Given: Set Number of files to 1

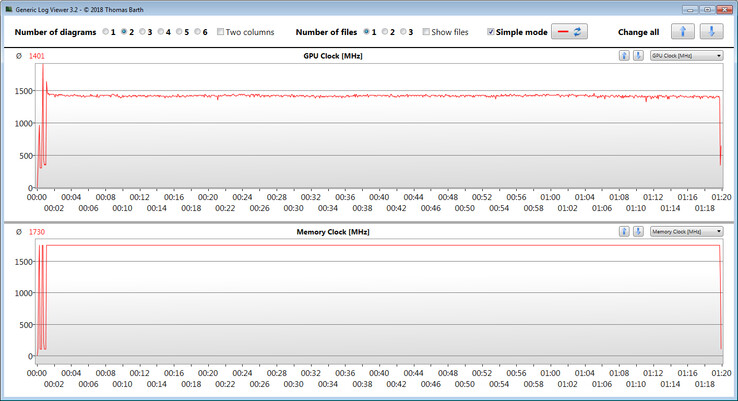Looking at the screenshot, I should click(x=366, y=32).
